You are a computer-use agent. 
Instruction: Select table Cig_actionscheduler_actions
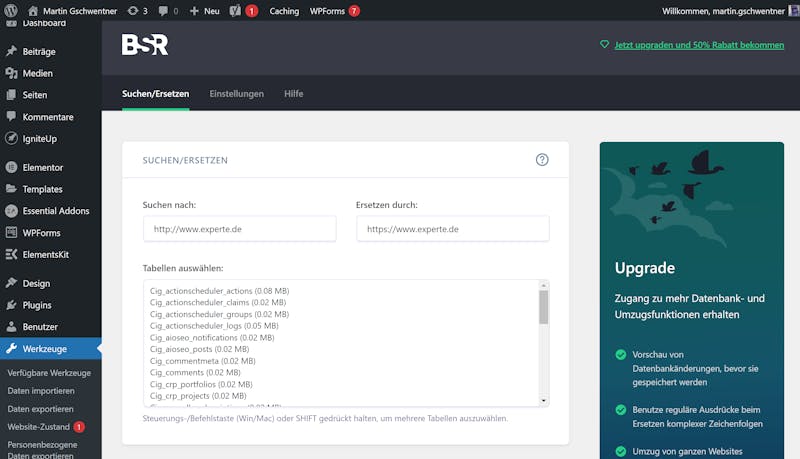point(219,291)
